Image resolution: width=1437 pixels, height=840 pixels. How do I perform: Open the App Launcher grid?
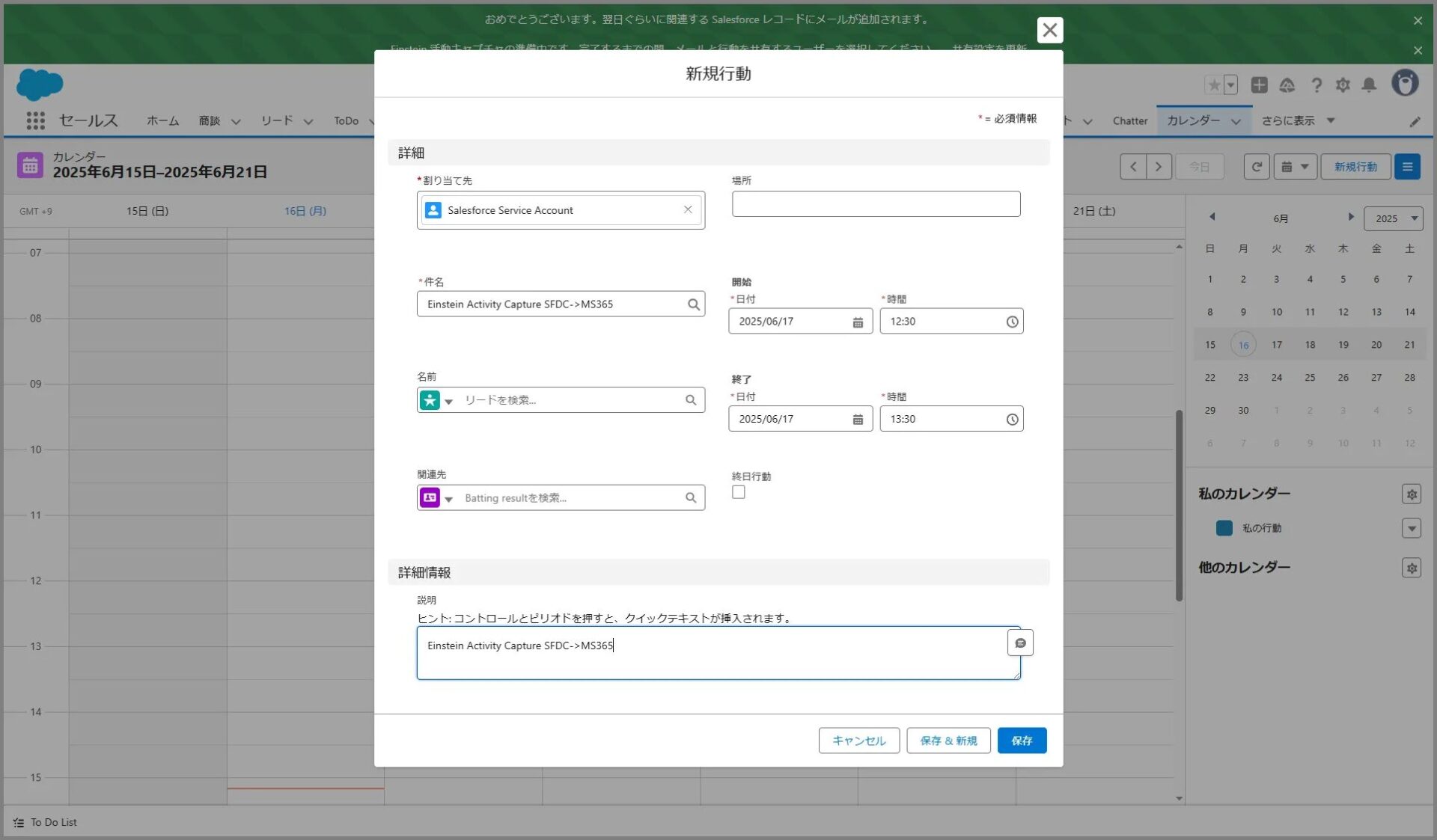point(35,120)
